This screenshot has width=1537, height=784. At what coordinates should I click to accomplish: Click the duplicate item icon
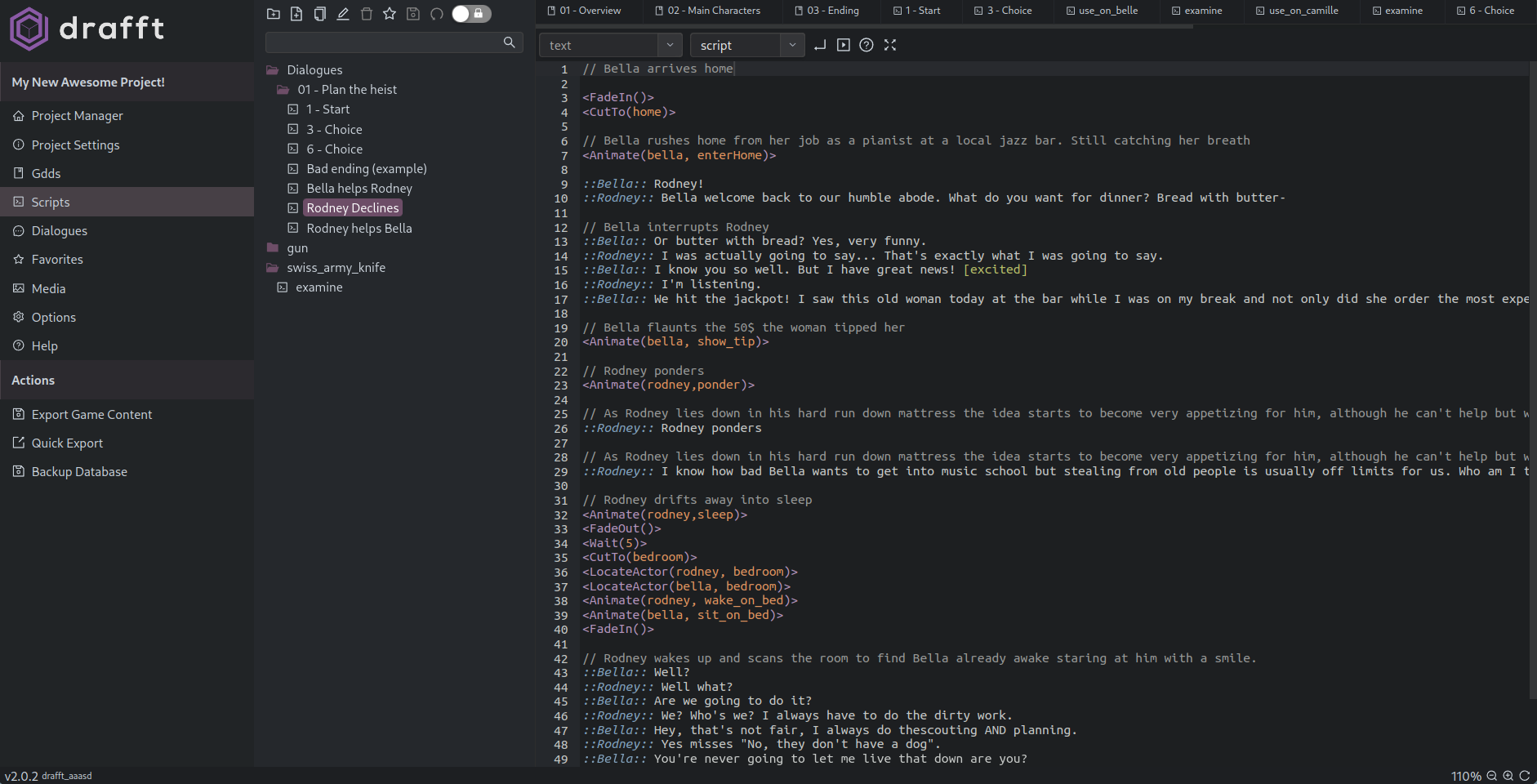click(x=320, y=14)
